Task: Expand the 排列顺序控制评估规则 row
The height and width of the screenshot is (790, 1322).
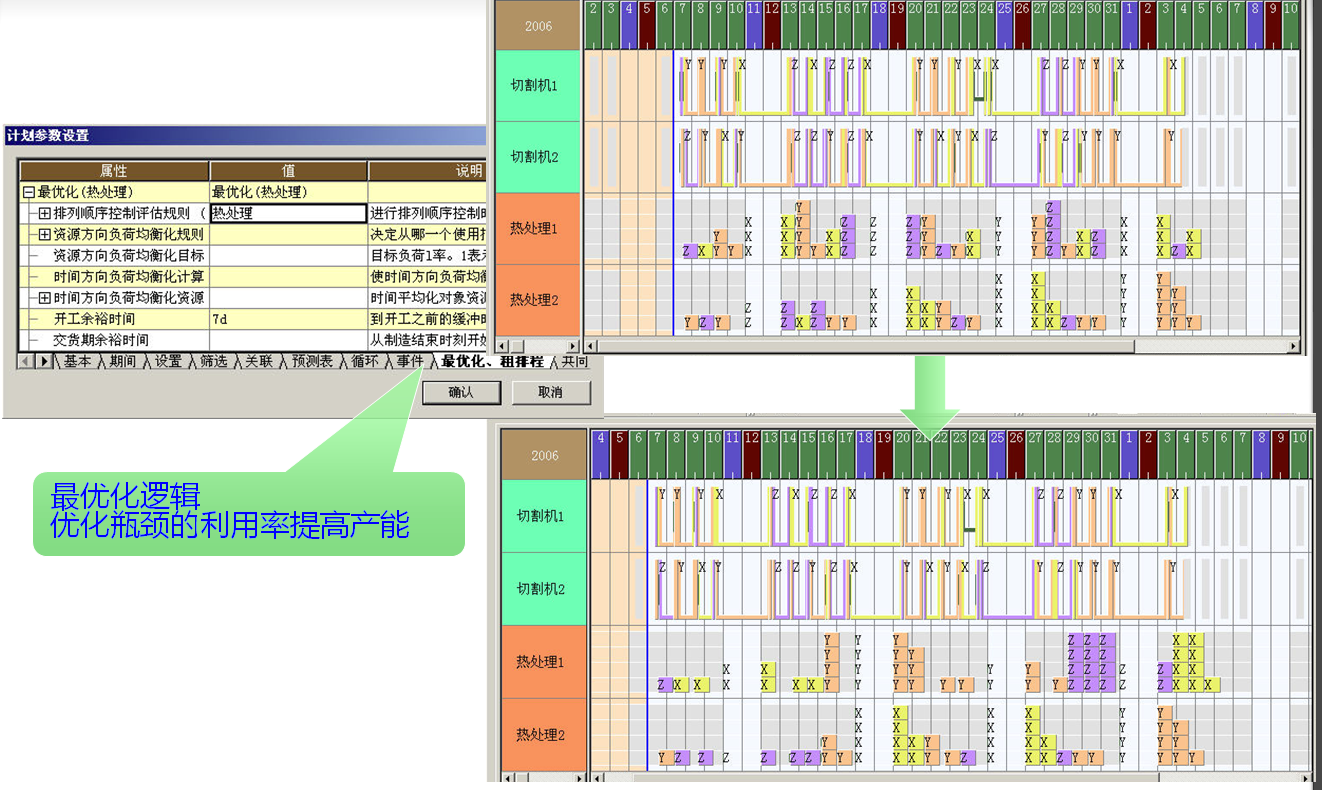Action: tap(44, 213)
